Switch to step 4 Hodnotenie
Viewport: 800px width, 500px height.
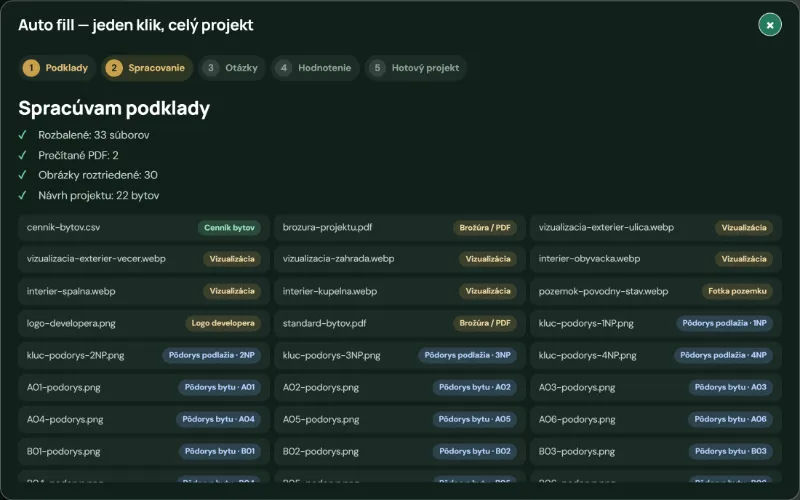coord(315,68)
